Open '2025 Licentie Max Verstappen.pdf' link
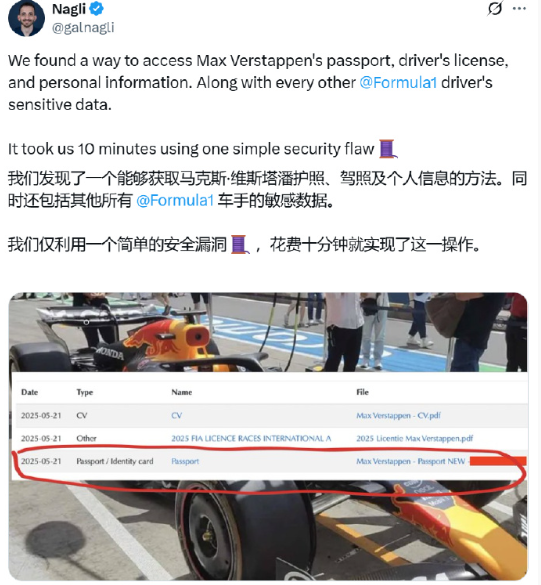The height and width of the screenshot is (585, 541). coord(415,438)
